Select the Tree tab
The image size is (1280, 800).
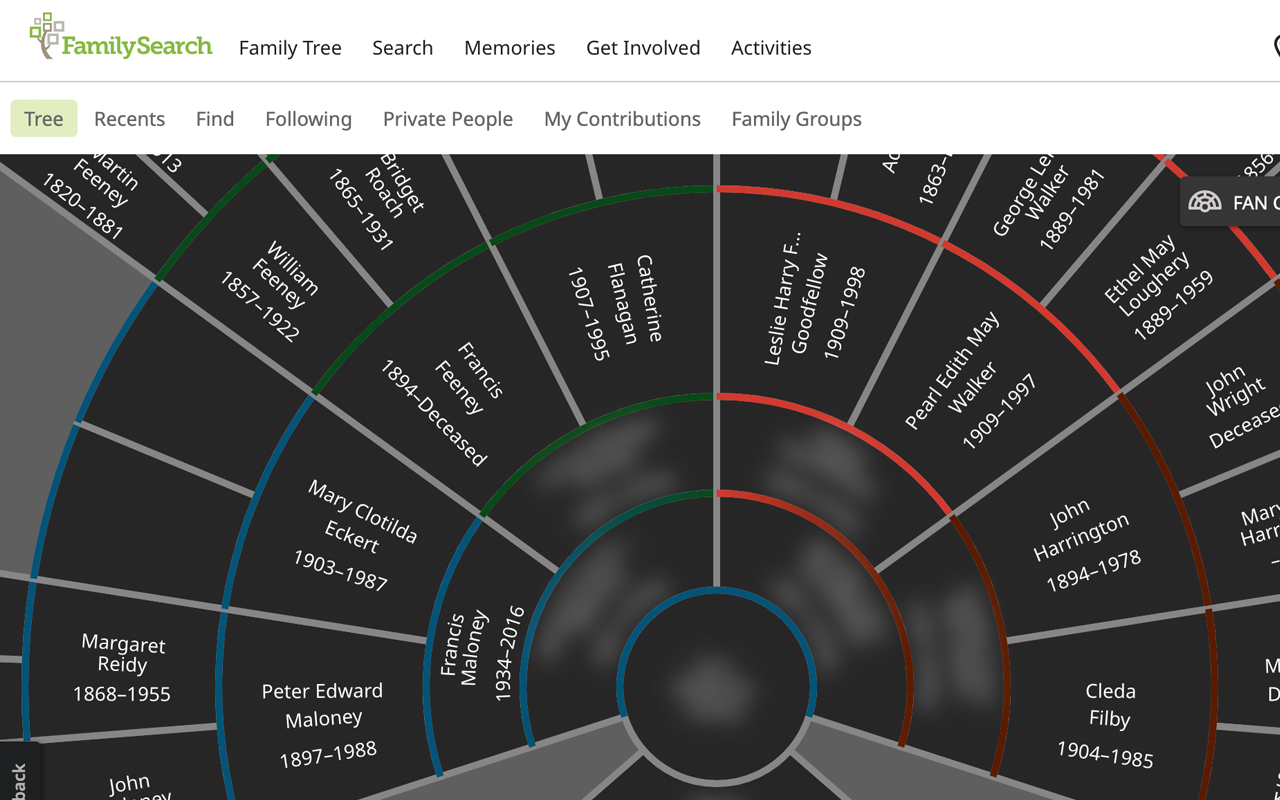(44, 119)
